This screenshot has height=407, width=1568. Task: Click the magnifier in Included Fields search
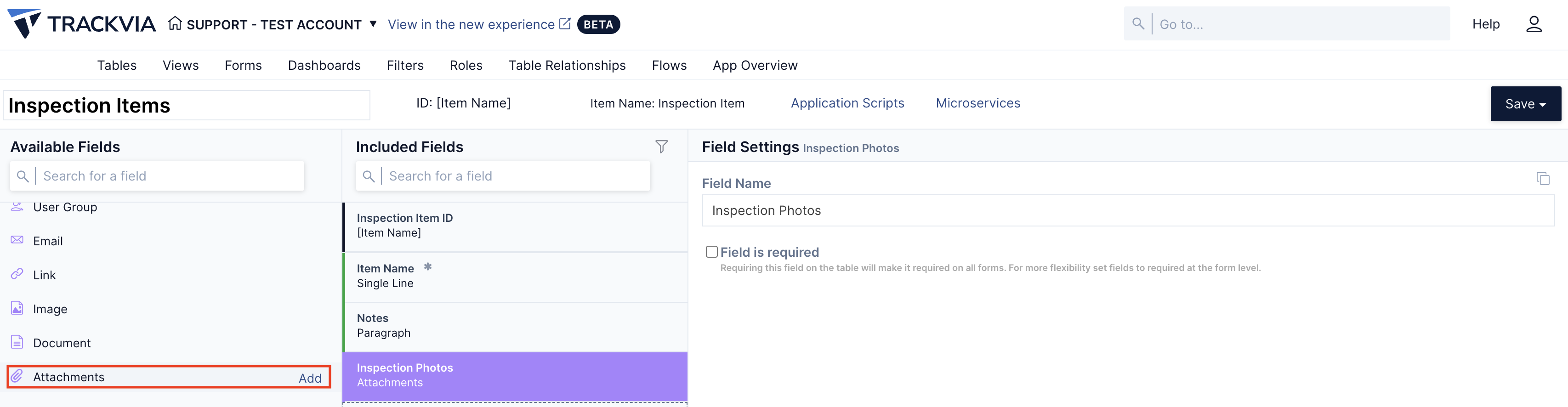tap(368, 176)
